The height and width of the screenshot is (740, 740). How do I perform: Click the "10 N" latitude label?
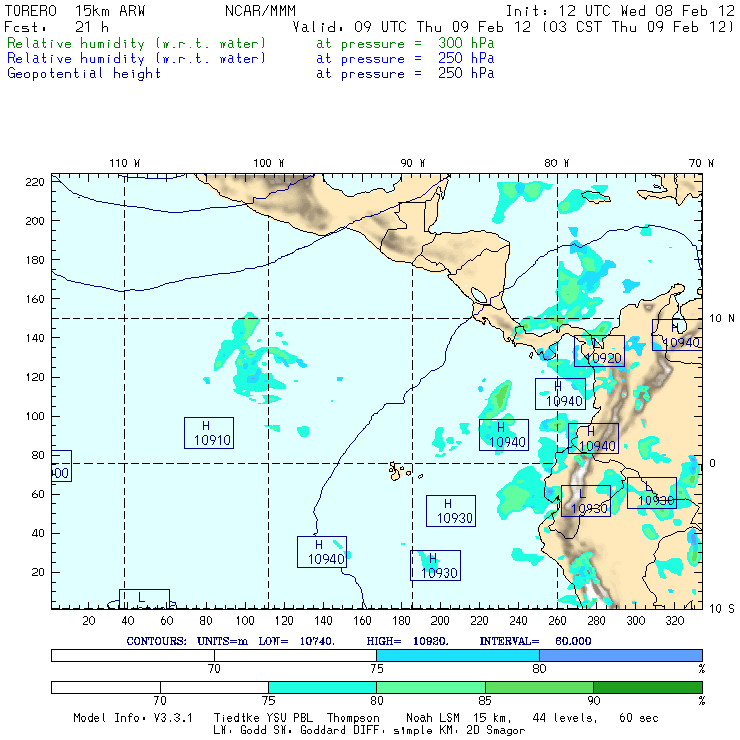tap(722, 319)
